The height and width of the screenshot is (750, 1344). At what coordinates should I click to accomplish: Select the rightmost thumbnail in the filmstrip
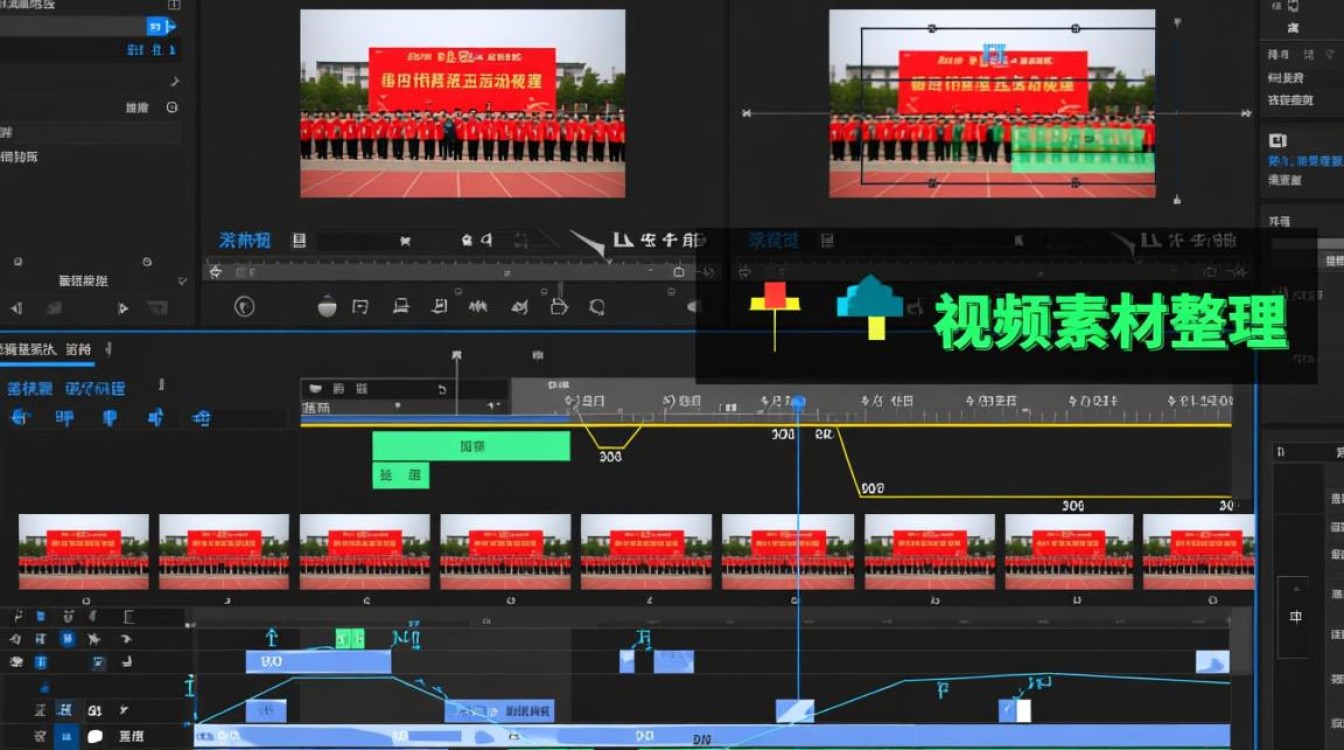point(1198,552)
